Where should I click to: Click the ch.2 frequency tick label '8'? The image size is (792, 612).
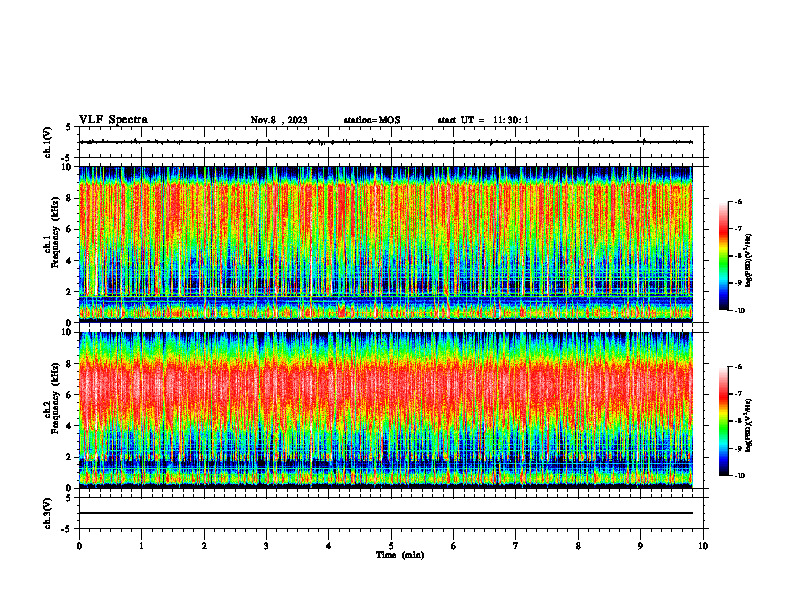coord(69,364)
